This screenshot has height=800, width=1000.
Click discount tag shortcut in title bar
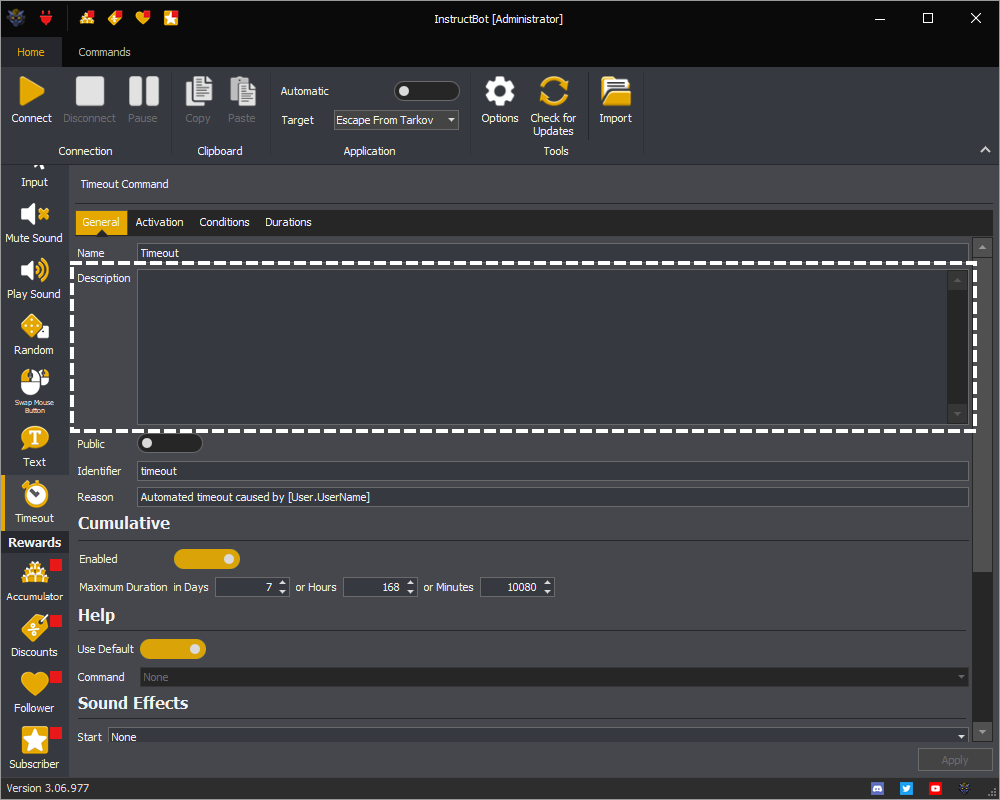(115, 18)
